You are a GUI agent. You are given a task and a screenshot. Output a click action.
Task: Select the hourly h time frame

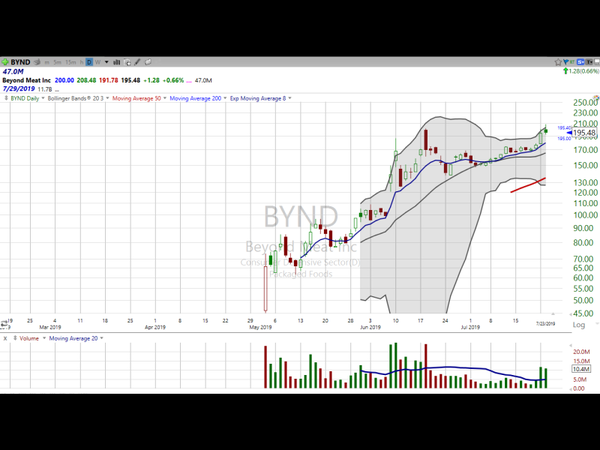(x=82, y=62)
